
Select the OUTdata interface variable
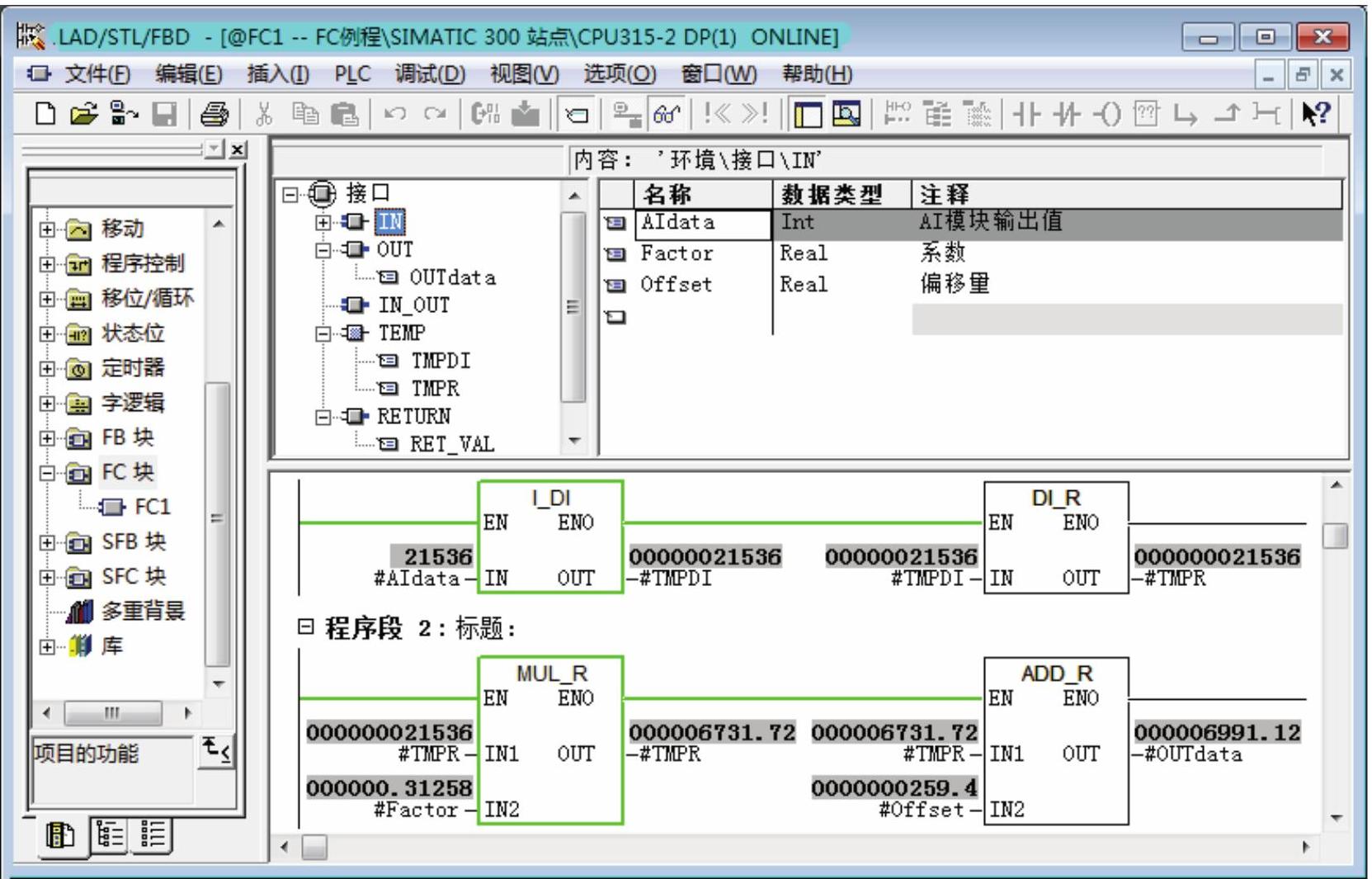[452, 278]
